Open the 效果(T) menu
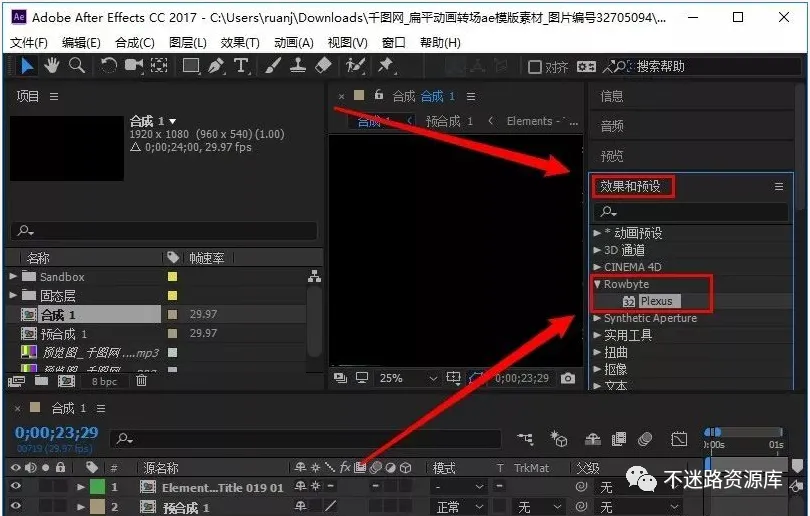 tap(240, 42)
